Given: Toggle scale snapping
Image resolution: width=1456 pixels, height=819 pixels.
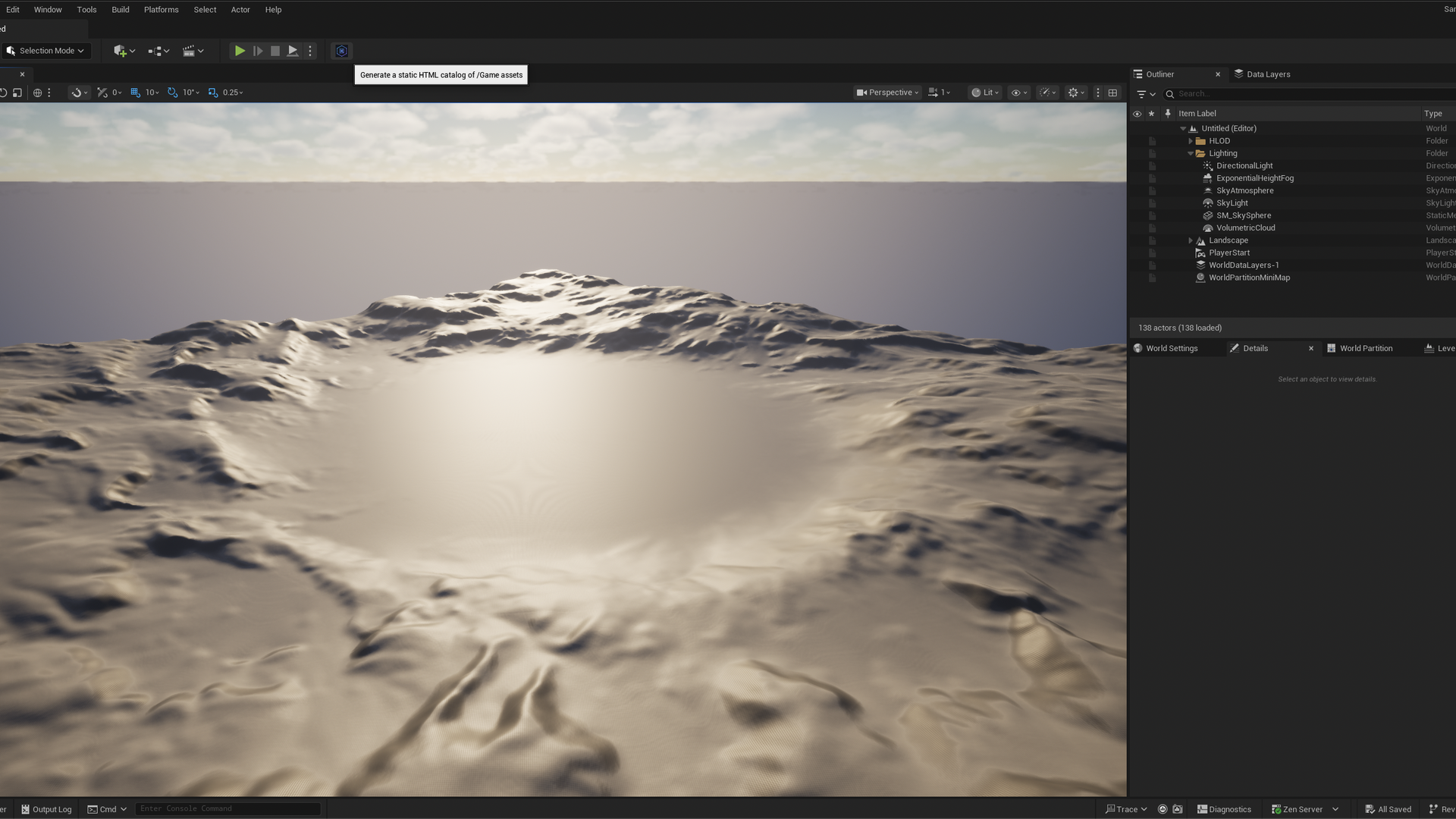Looking at the screenshot, I should pos(213,93).
